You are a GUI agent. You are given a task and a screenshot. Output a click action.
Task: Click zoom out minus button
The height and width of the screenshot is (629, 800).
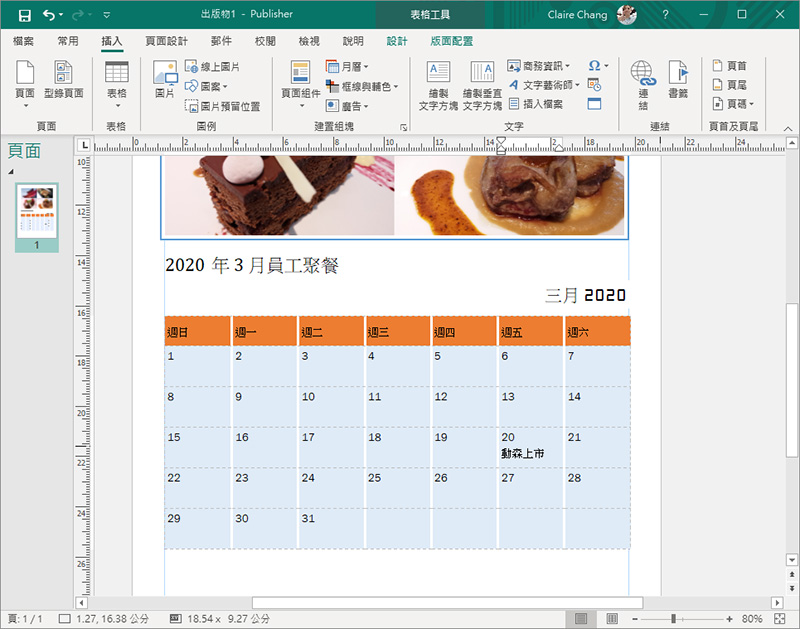(x=635, y=619)
